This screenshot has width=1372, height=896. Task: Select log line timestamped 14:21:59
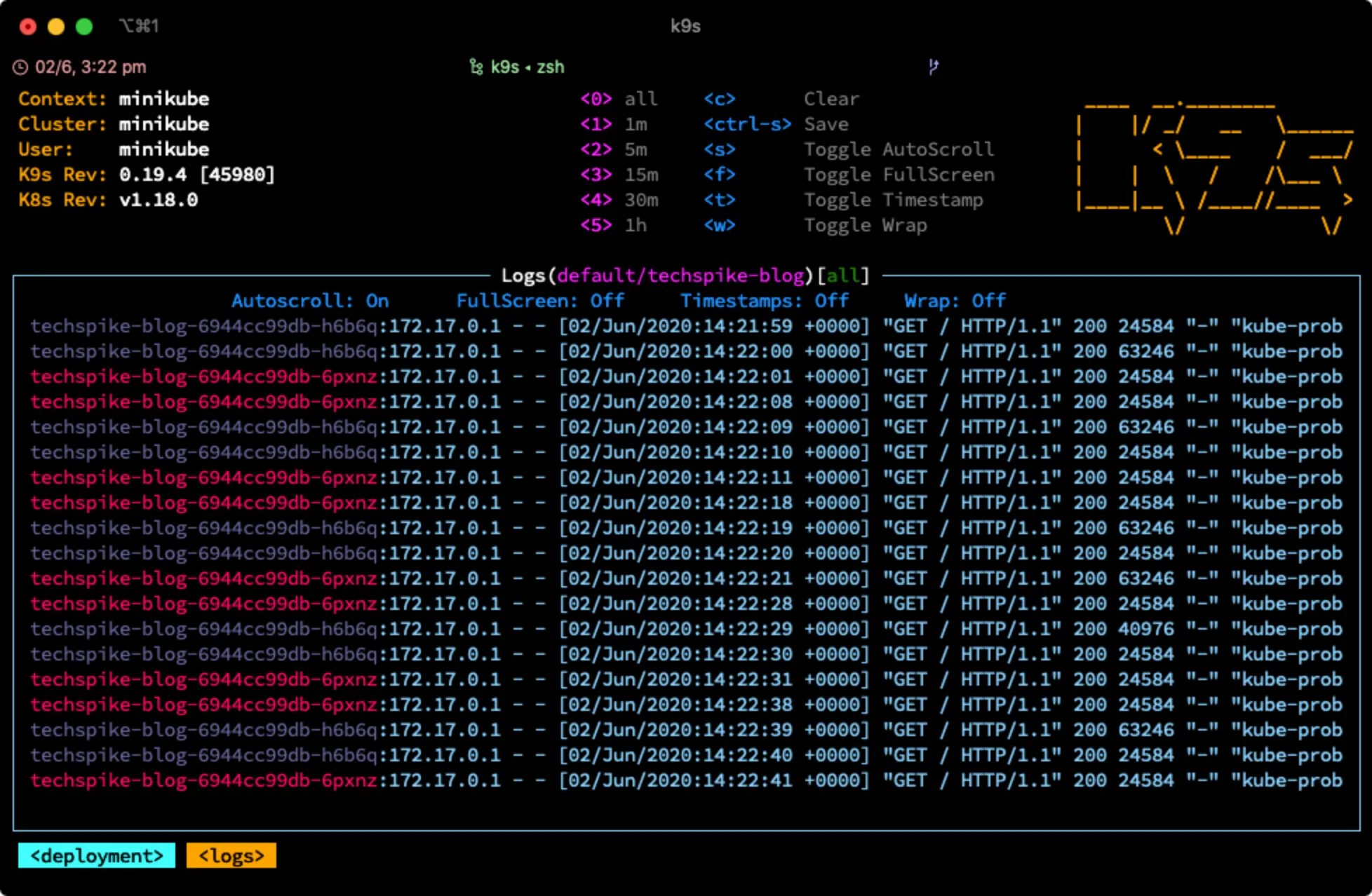tap(686, 326)
